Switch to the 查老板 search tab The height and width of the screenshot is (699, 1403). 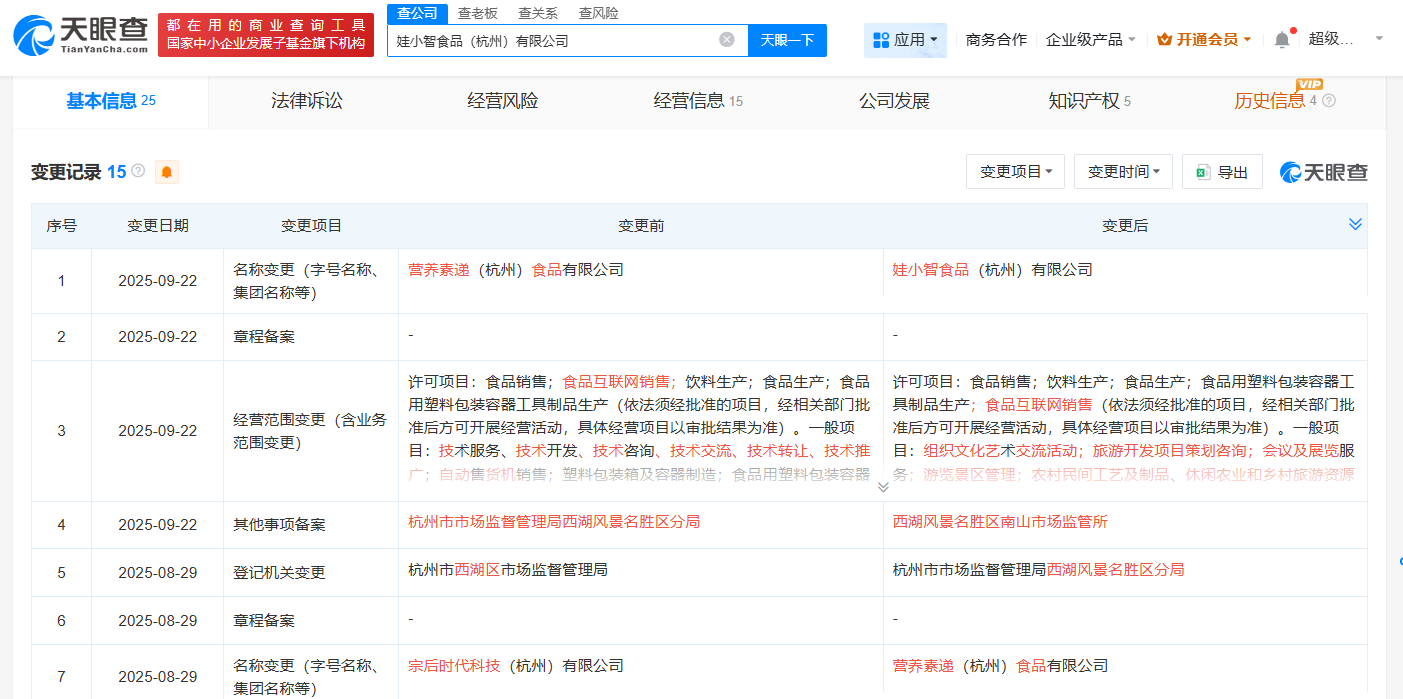tap(478, 13)
